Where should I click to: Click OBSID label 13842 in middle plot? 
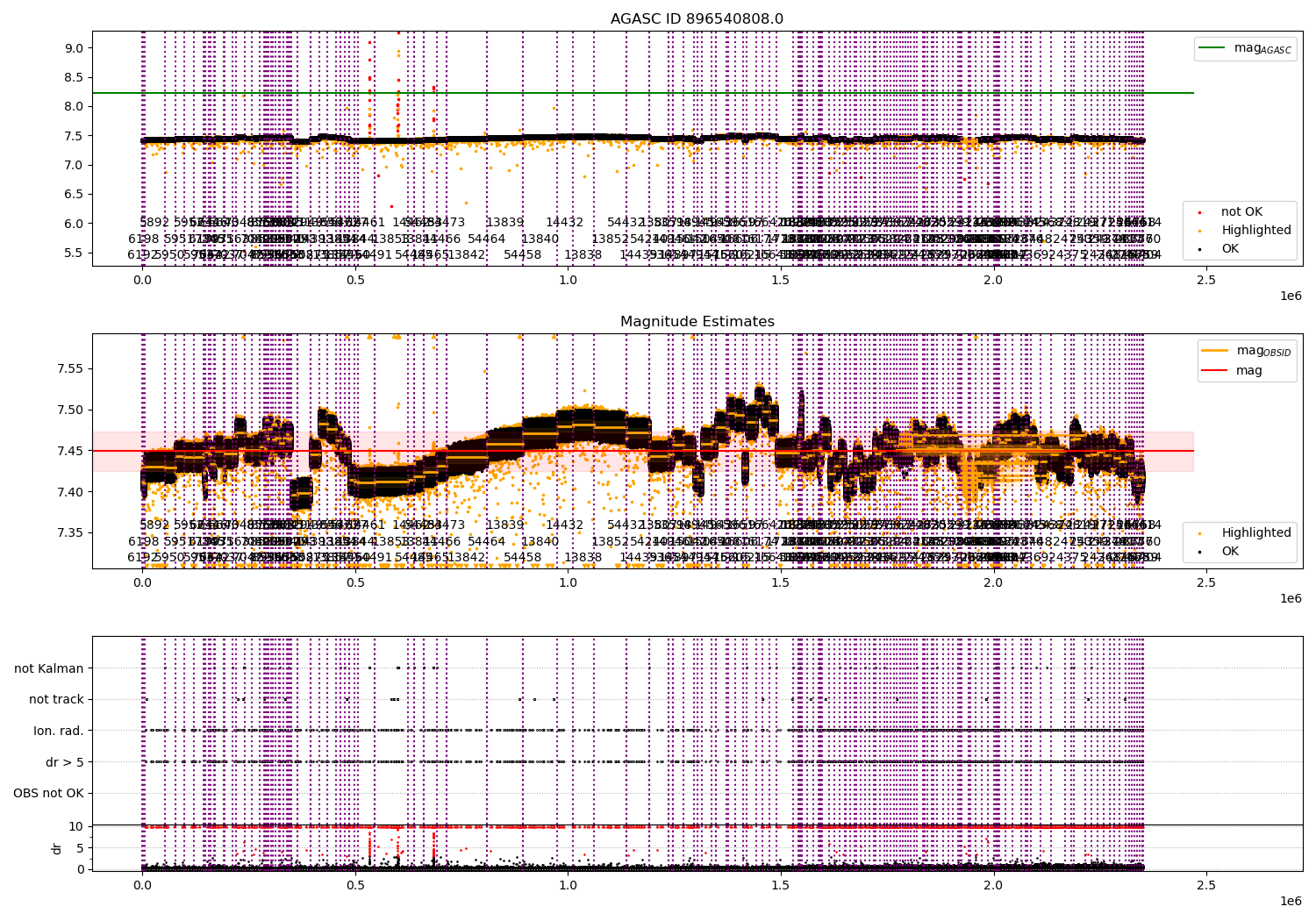tap(467, 557)
